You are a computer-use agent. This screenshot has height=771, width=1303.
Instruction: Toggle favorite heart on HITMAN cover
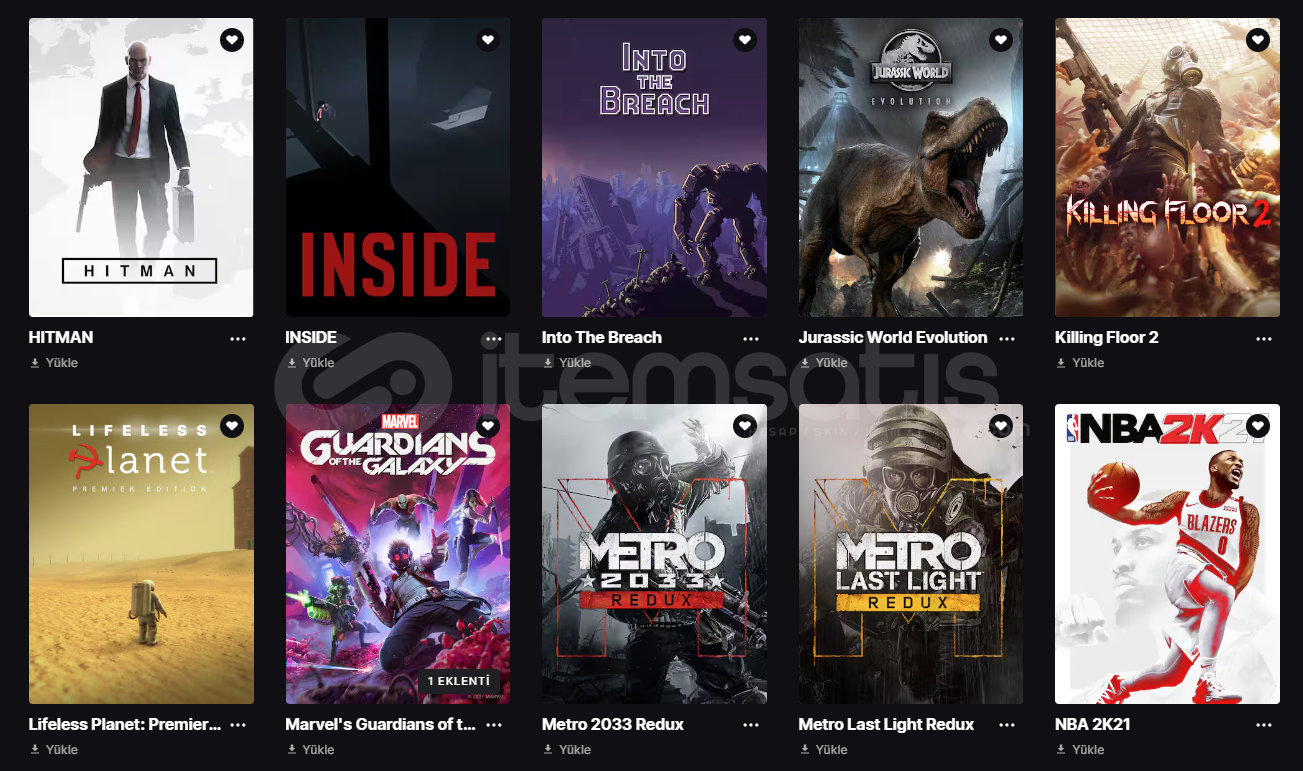point(232,40)
